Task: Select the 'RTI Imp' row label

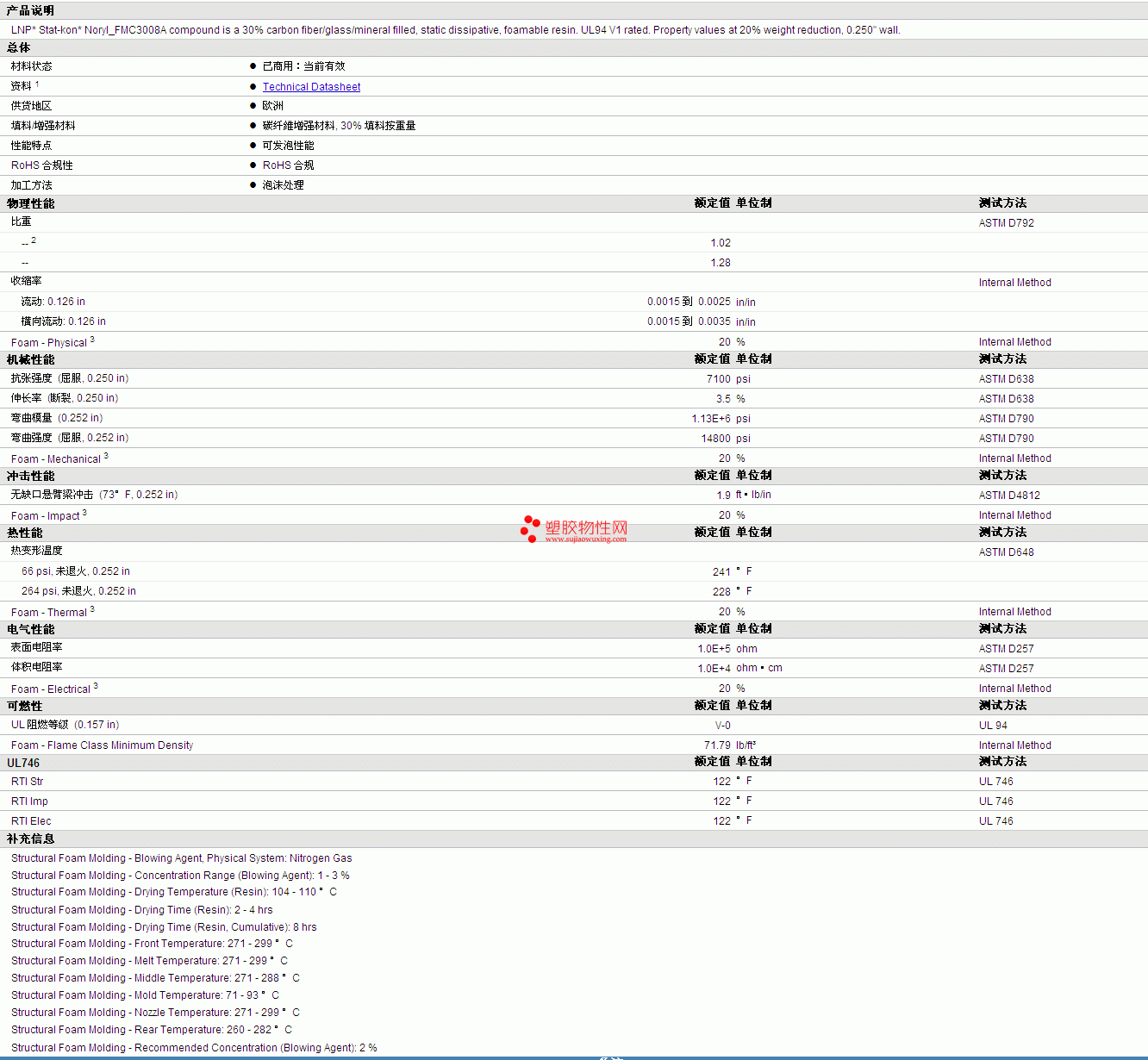Action: (29, 801)
